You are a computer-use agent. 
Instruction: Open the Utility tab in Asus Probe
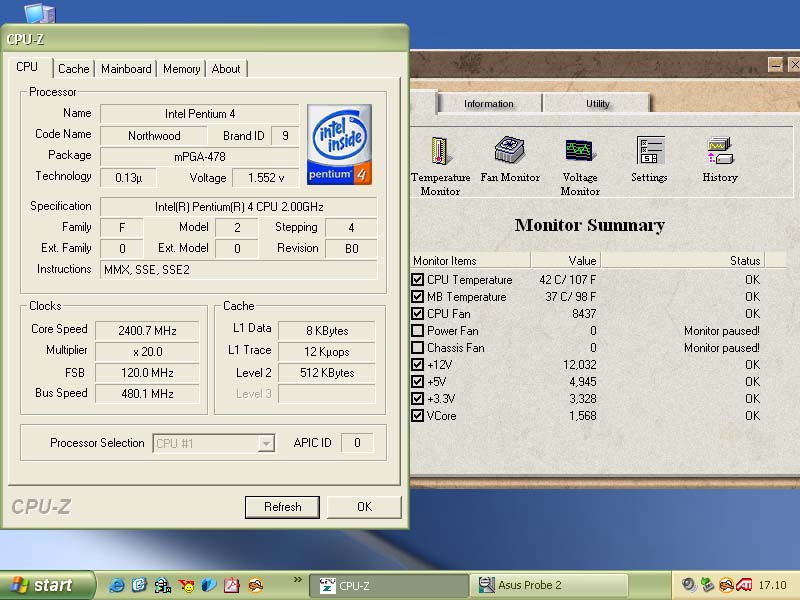coord(597,104)
